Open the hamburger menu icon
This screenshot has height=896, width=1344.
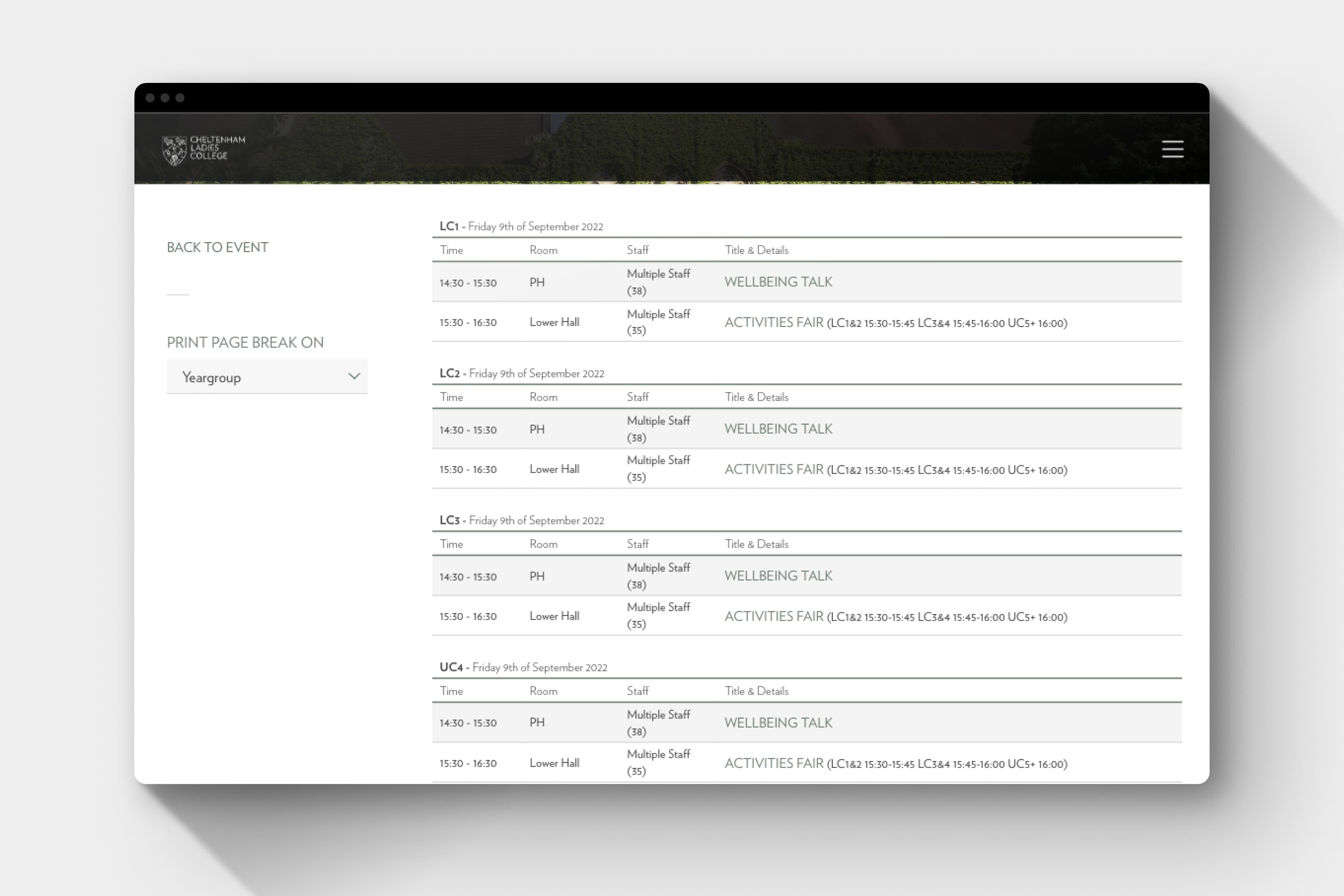pyautogui.click(x=1172, y=149)
